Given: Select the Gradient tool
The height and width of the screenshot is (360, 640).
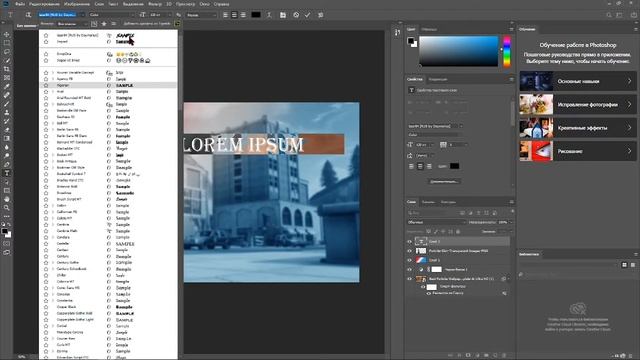Looking at the screenshot, I should [7, 138].
